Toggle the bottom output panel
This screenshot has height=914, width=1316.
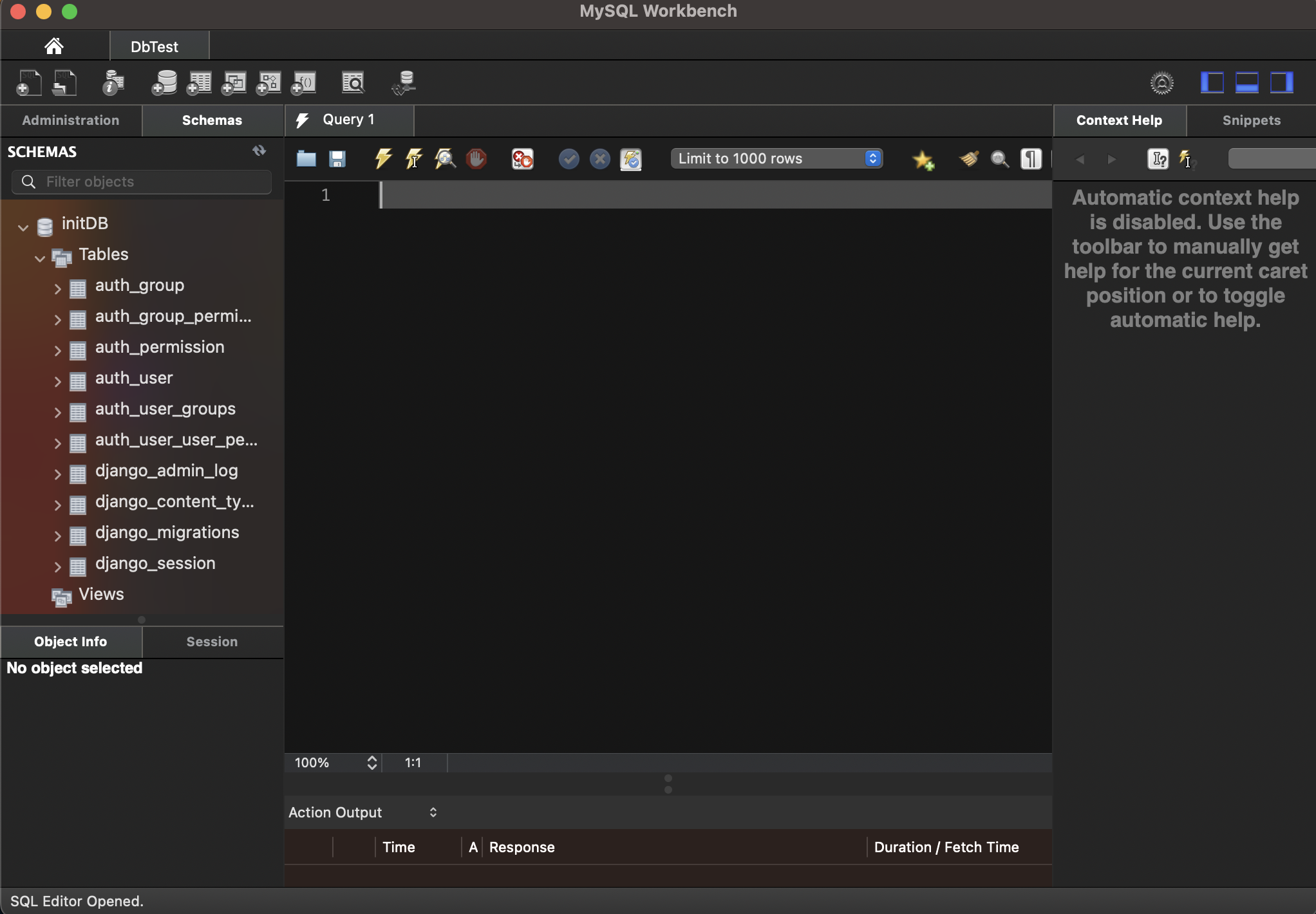point(1247,83)
